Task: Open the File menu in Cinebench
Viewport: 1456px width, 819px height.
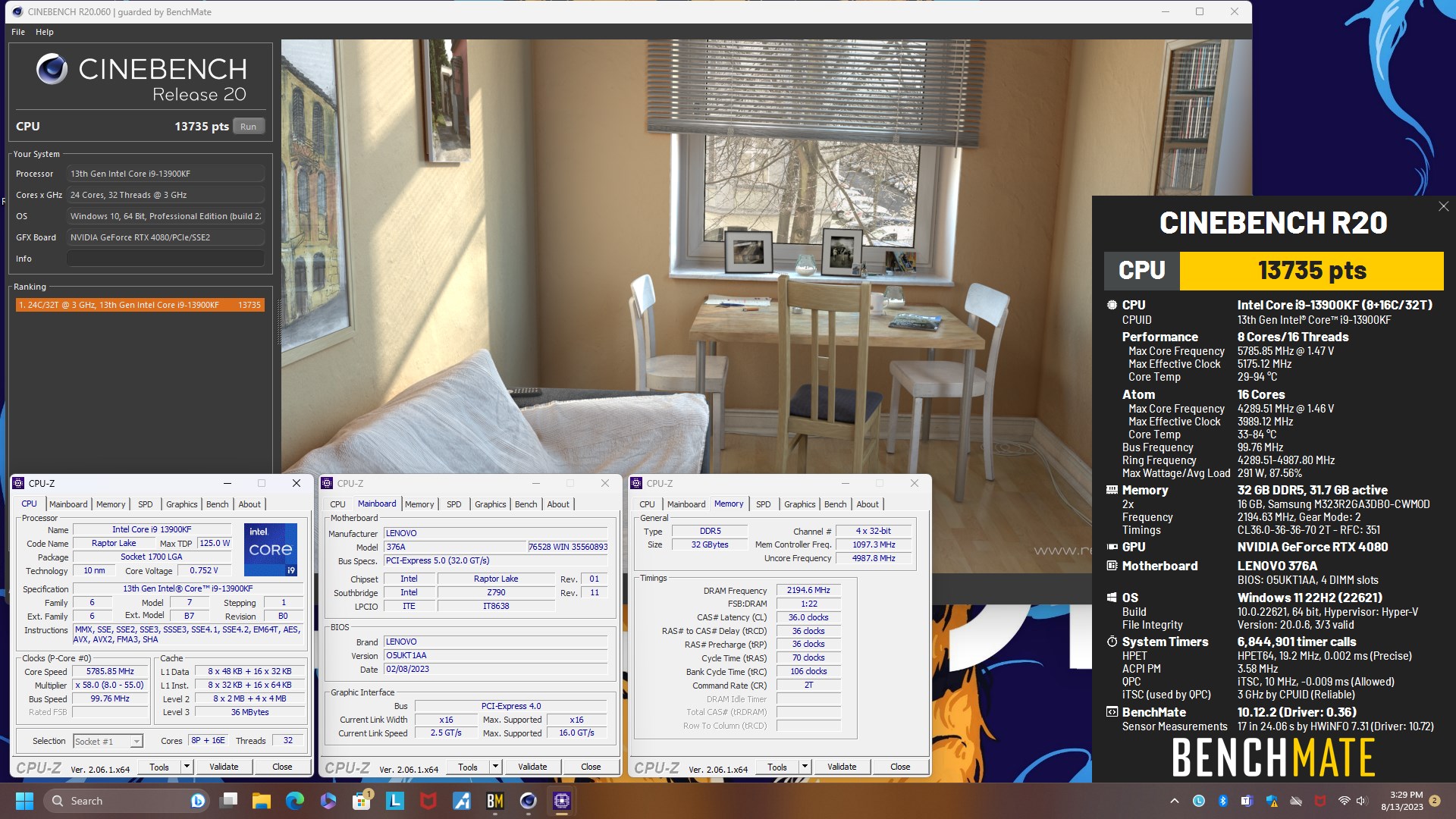Action: 18,32
